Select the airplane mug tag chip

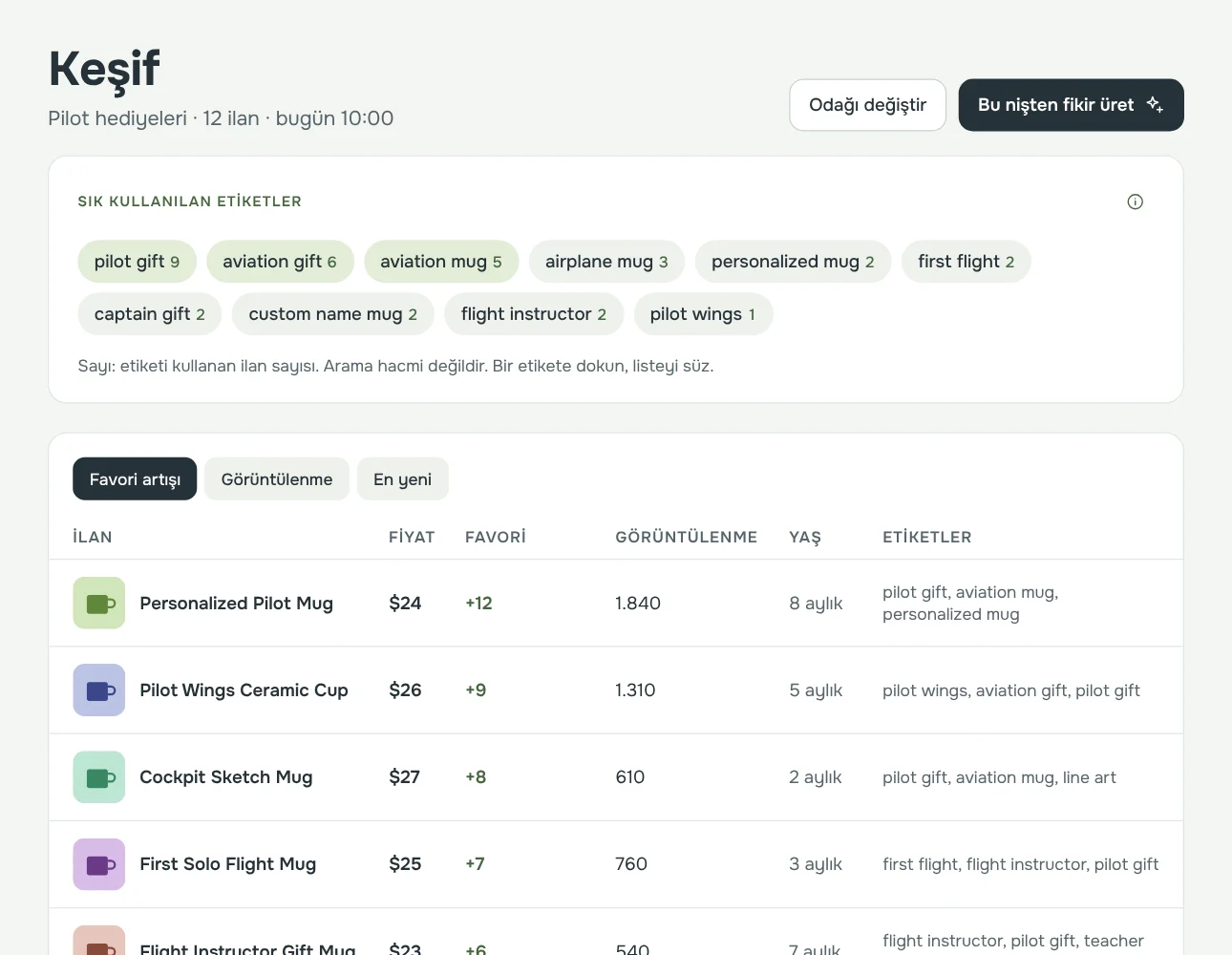[x=606, y=262]
